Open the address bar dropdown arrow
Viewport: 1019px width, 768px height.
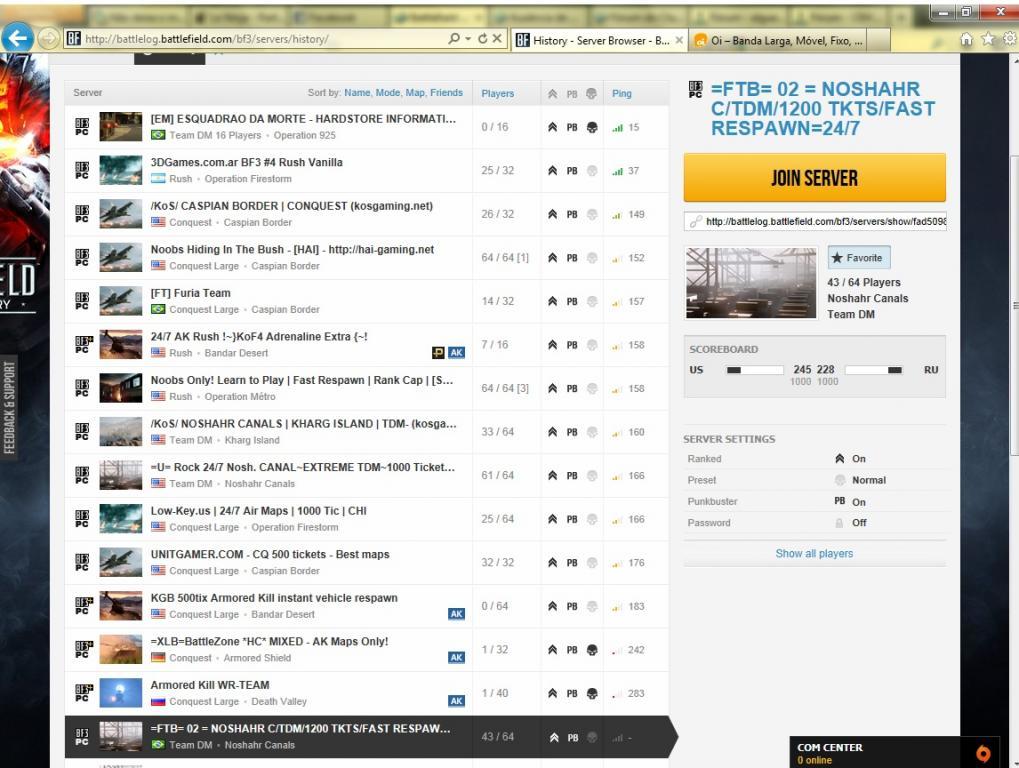pos(468,39)
